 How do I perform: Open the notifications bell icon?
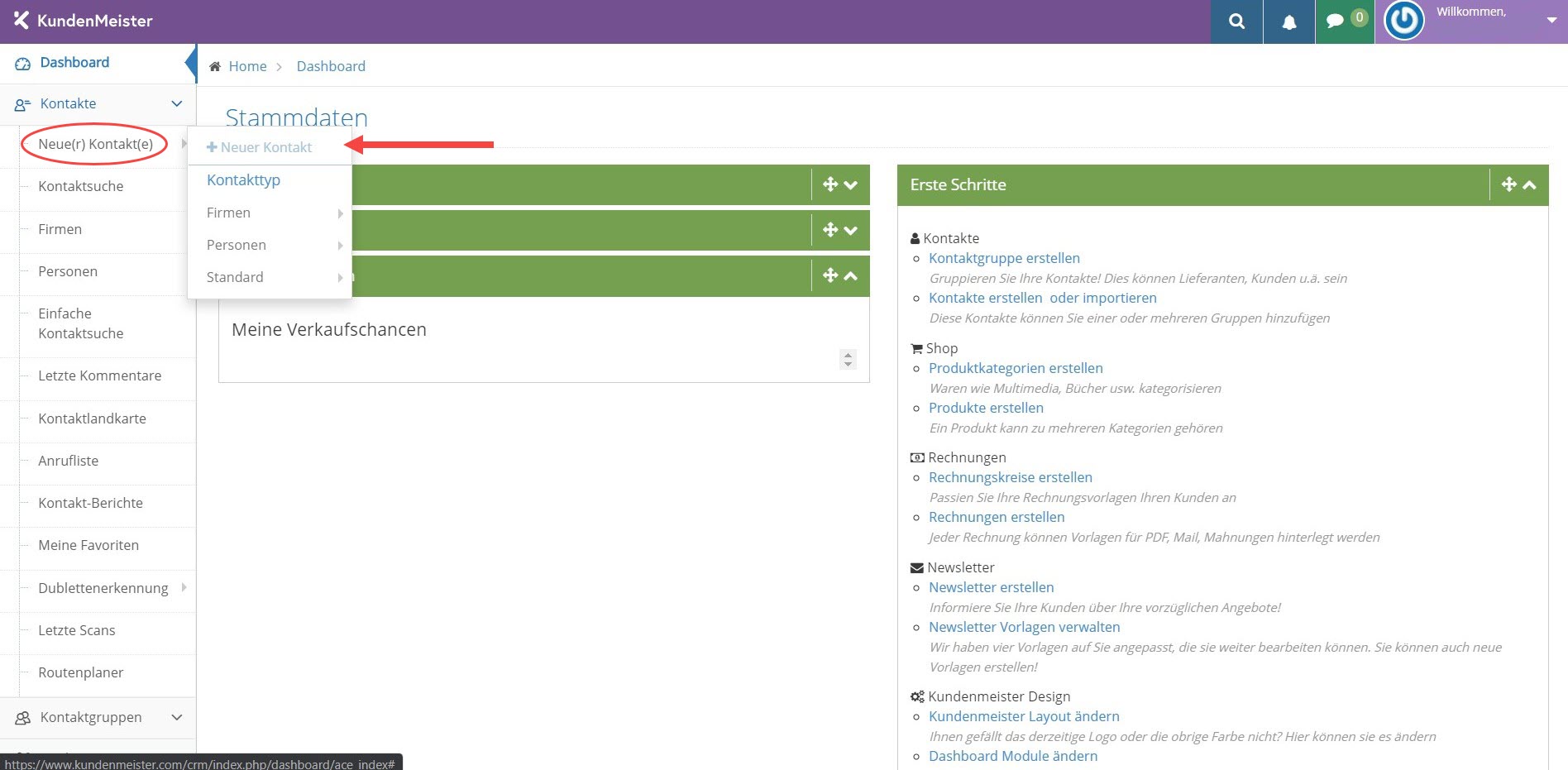point(1288,22)
